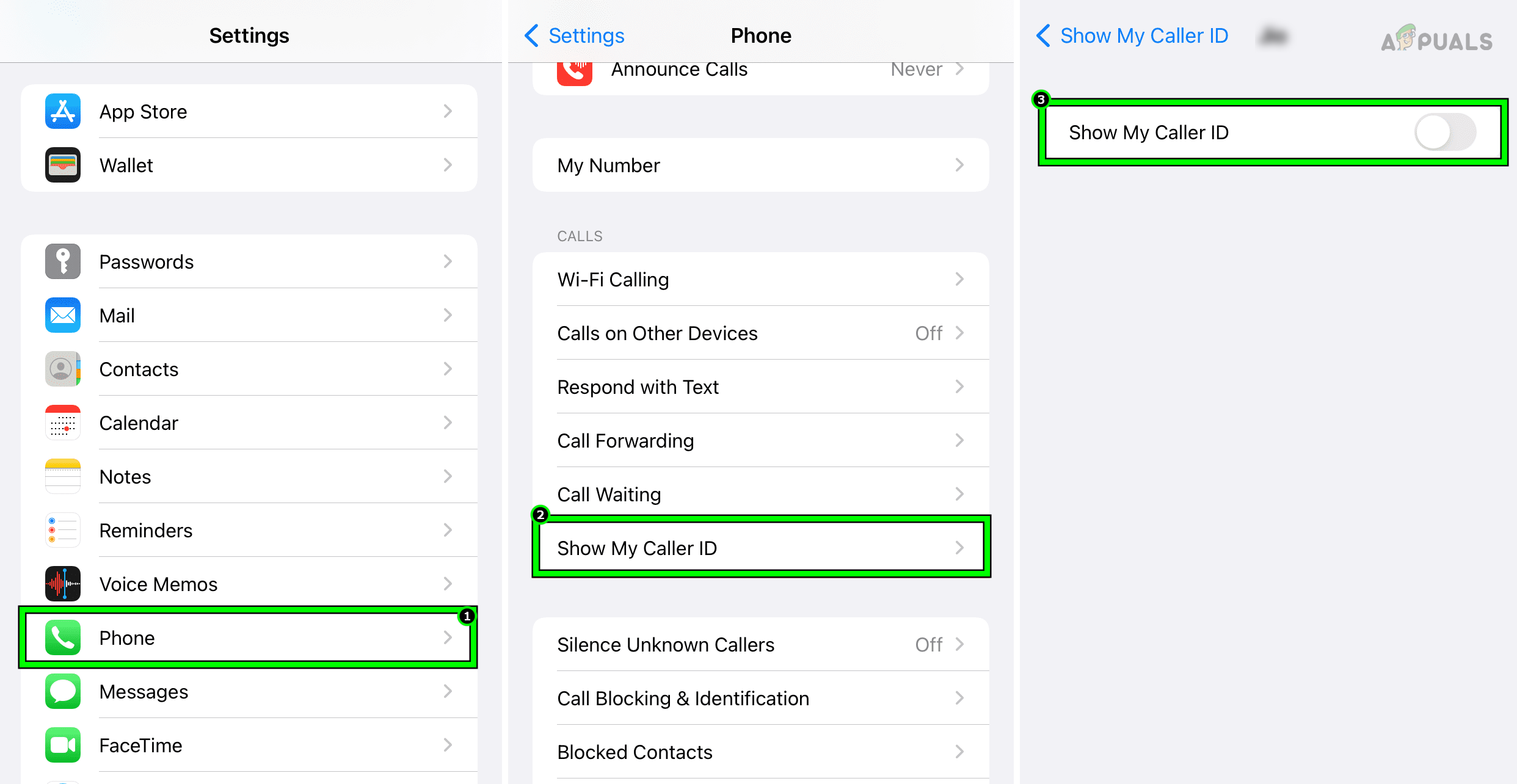Select the green Phone icon

coord(62,637)
